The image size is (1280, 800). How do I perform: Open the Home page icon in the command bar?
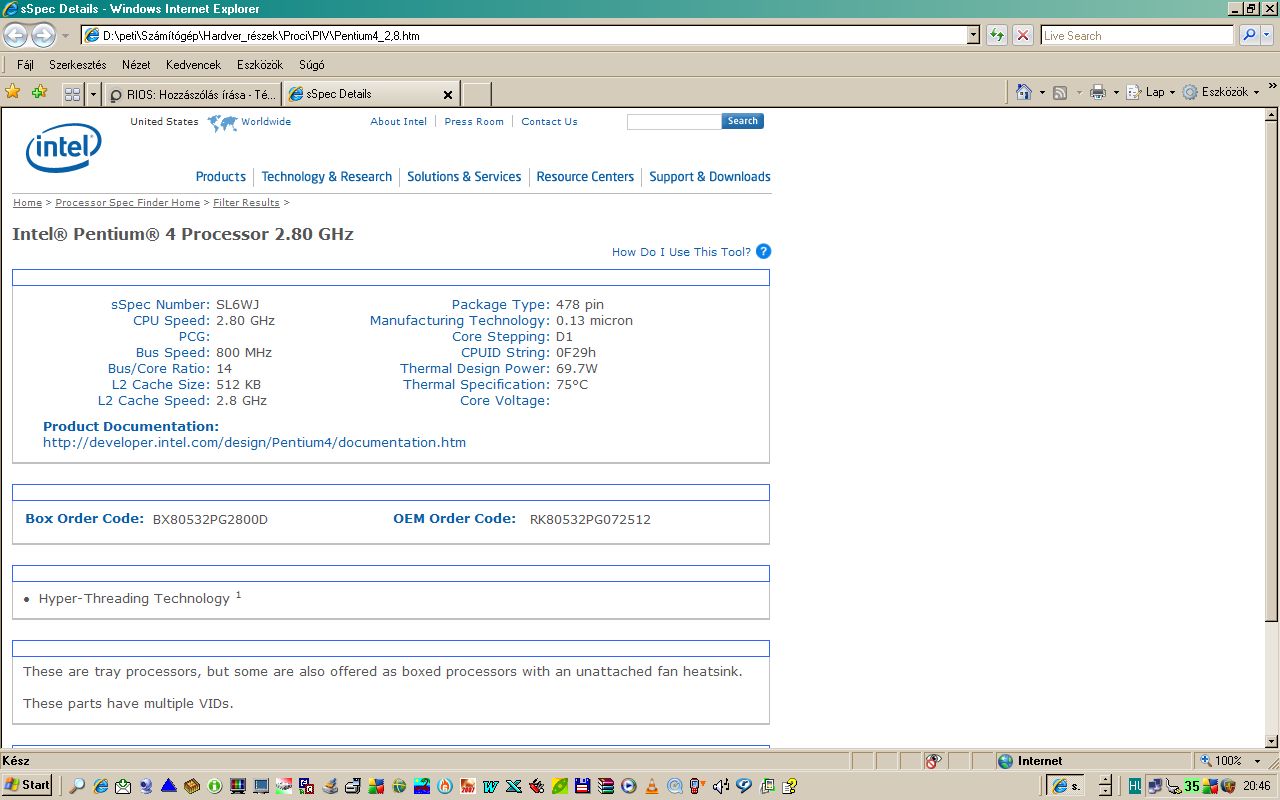tap(1023, 92)
